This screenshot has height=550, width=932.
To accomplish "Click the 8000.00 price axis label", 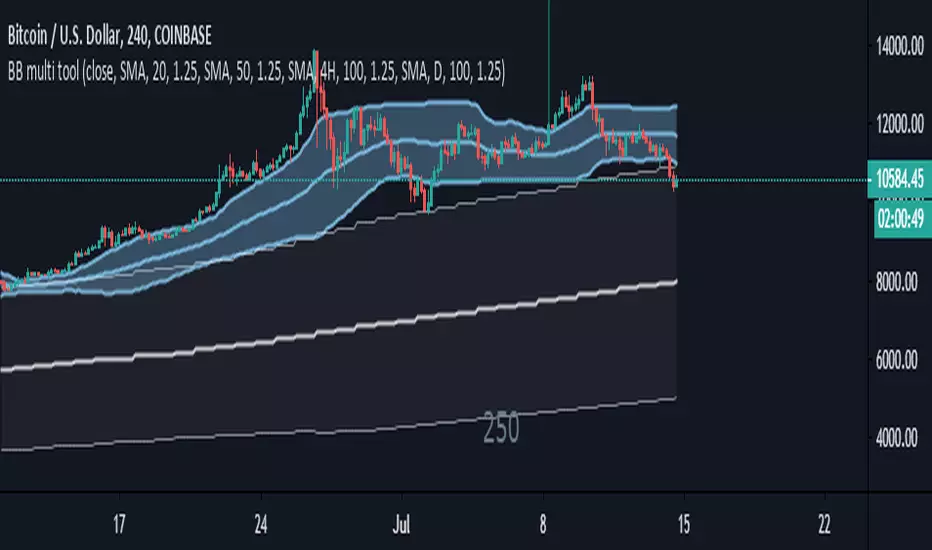I will pos(896,282).
